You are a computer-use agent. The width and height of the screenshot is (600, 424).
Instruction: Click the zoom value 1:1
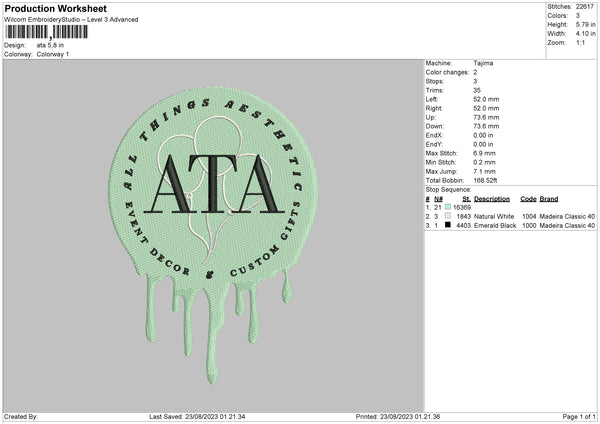point(580,42)
